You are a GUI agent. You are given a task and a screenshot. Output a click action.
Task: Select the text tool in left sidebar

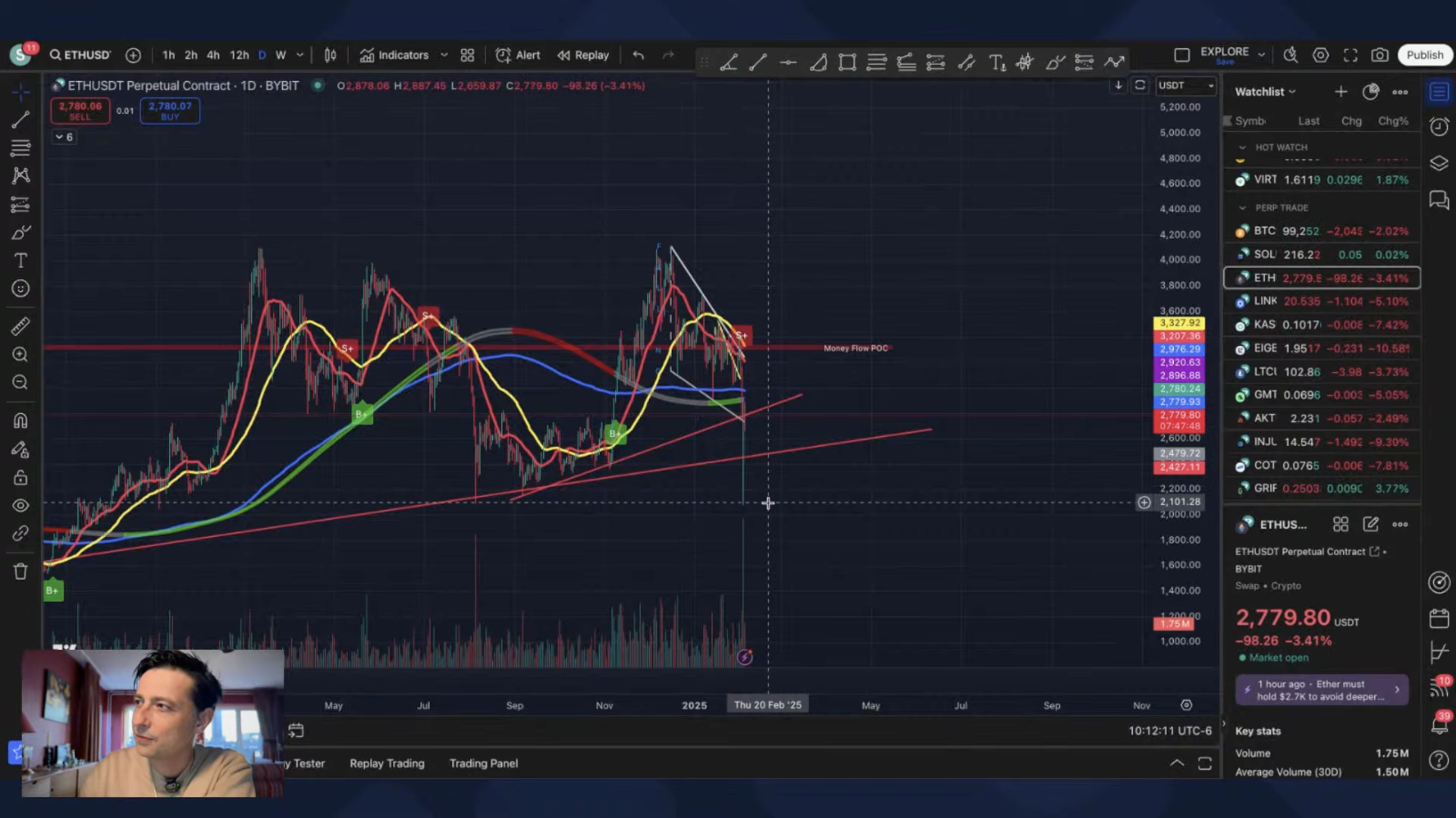click(20, 260)
